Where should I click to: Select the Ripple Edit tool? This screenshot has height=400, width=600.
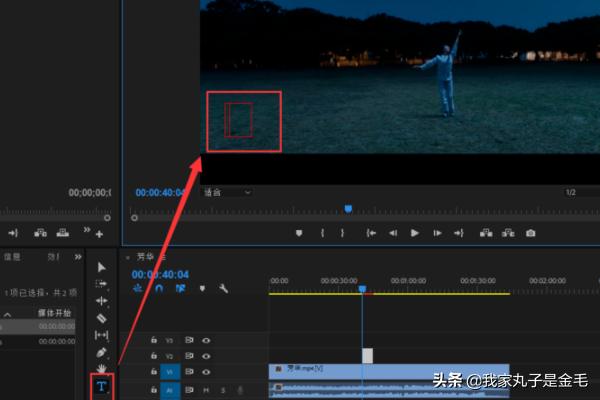[101, 301]
